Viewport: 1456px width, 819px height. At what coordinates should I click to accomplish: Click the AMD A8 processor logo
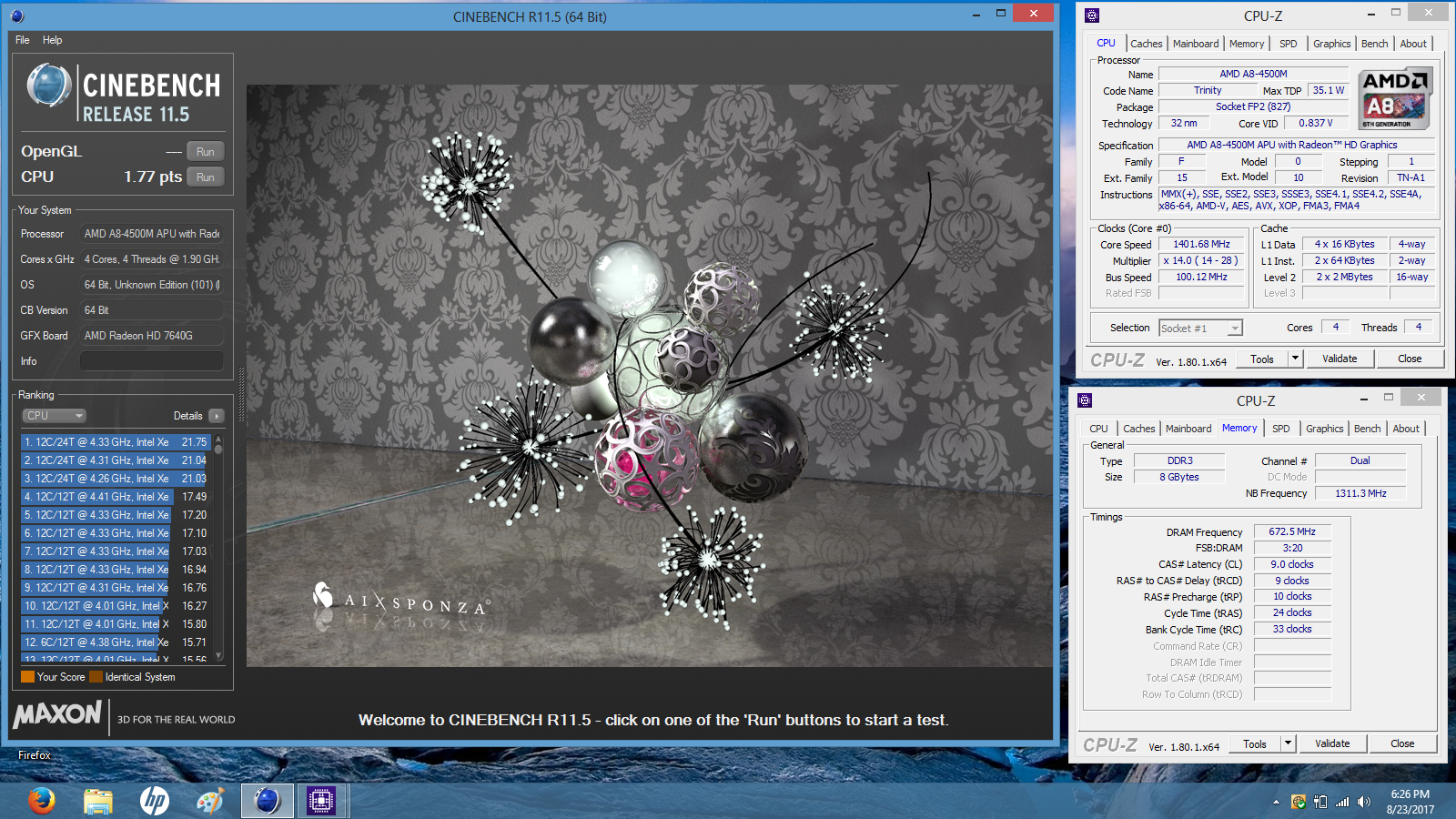[1395, 98]
